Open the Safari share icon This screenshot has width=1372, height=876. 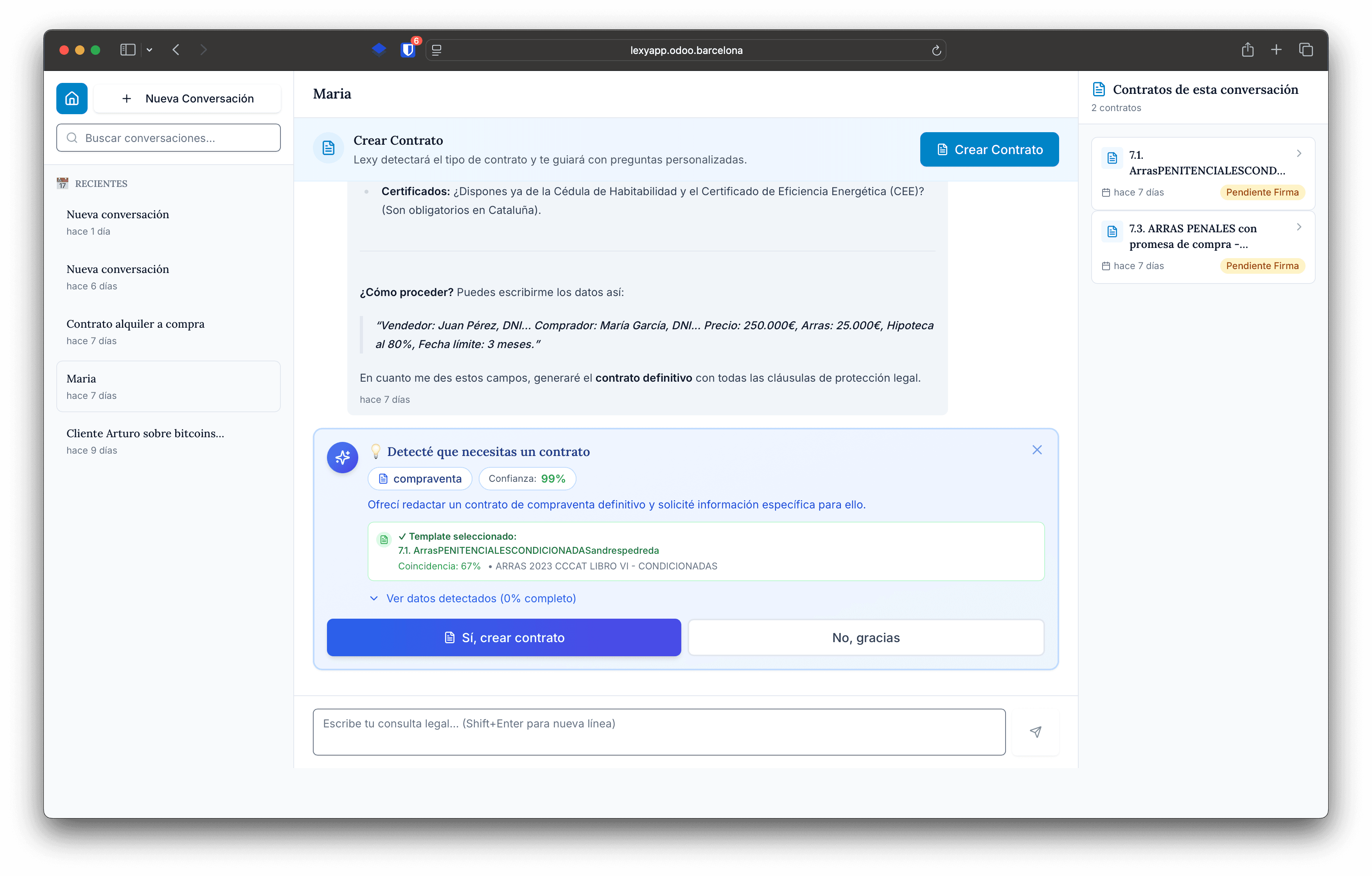1248,50
